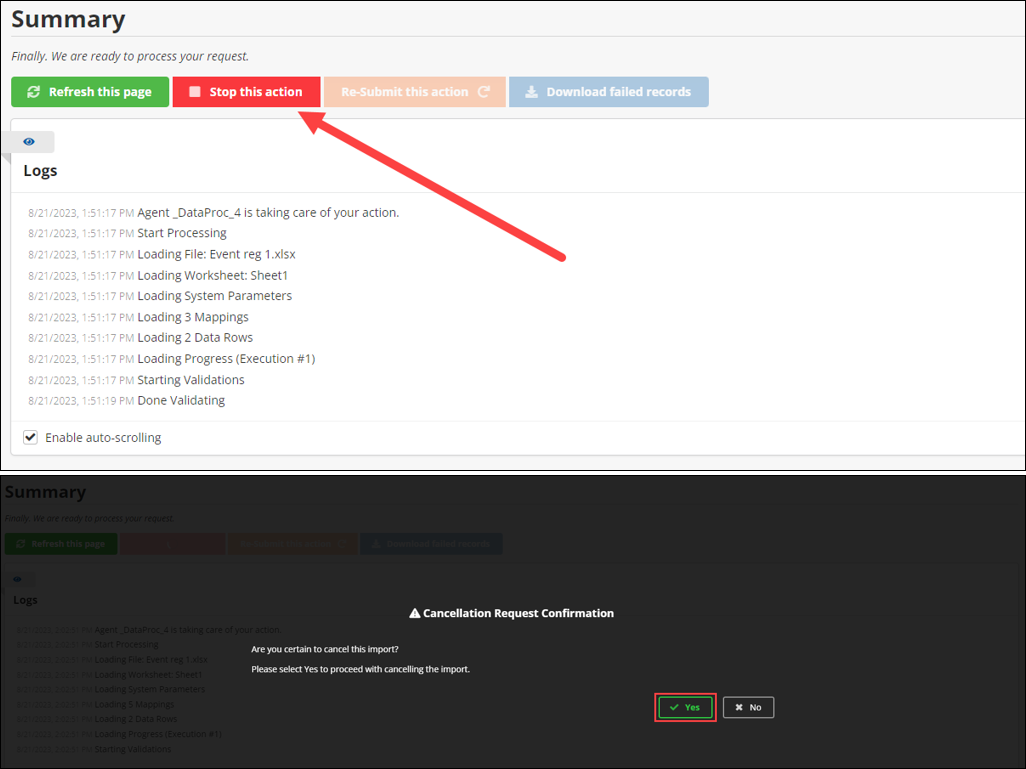Click the Download failed records label
This screenshot has width=1026, height=769.
coord(618,92)
